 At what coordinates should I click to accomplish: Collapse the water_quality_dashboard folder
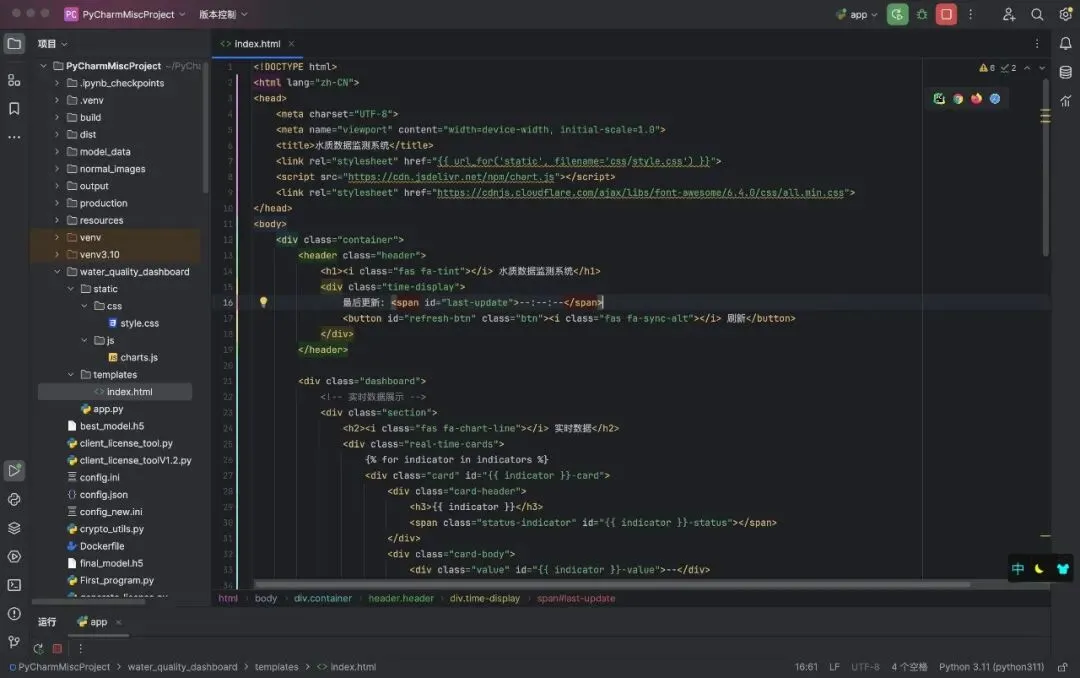point(57,272)
